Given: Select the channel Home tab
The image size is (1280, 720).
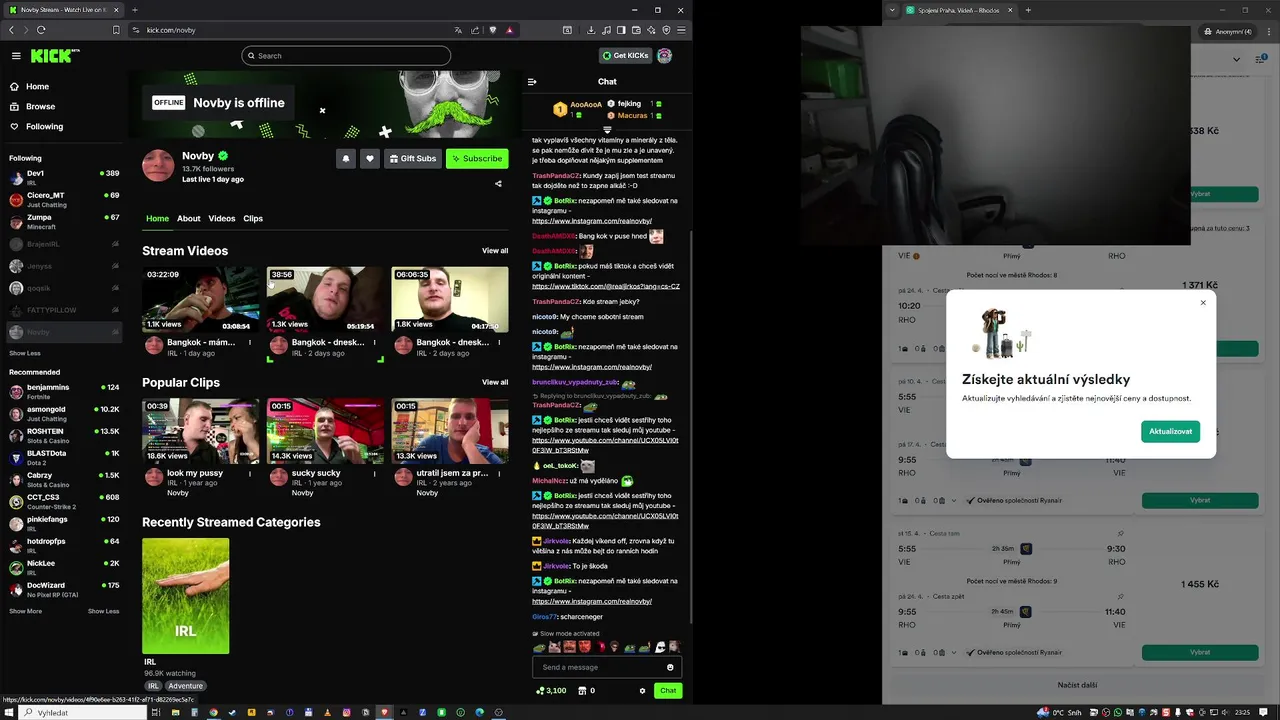Looking at the screenshot, I should (158, 219).
